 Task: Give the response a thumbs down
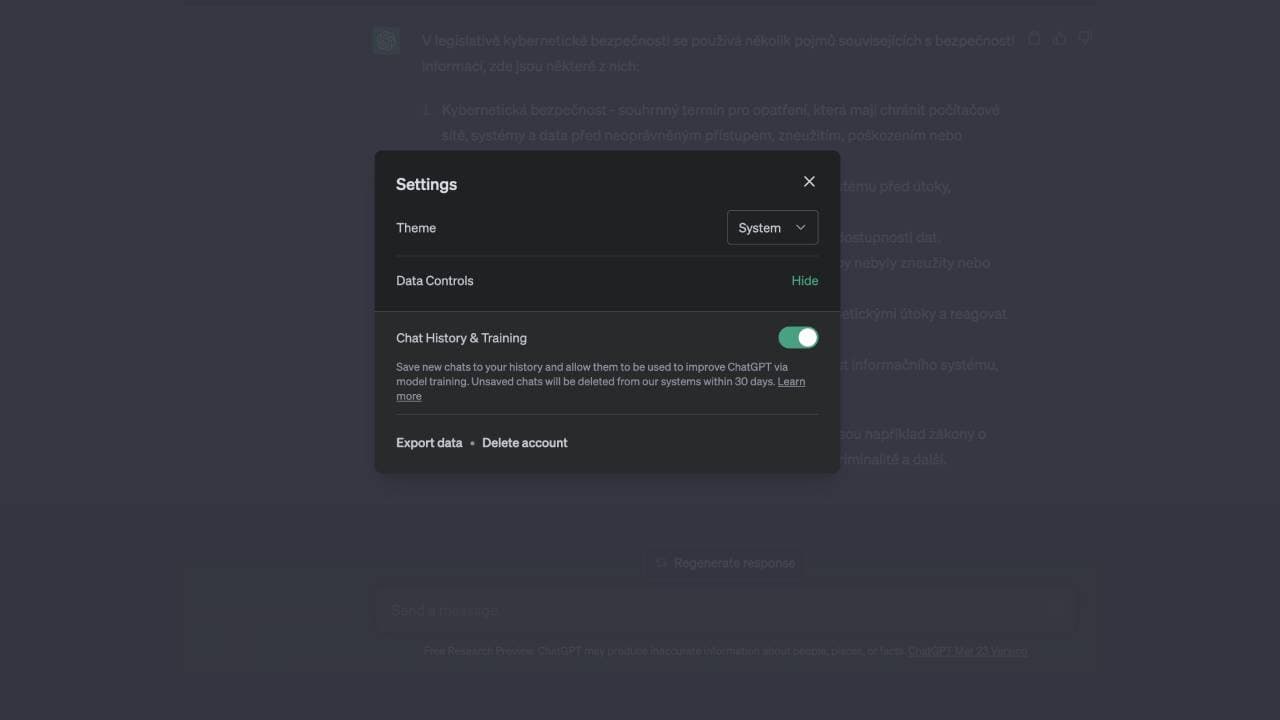tap(1085, 39)
